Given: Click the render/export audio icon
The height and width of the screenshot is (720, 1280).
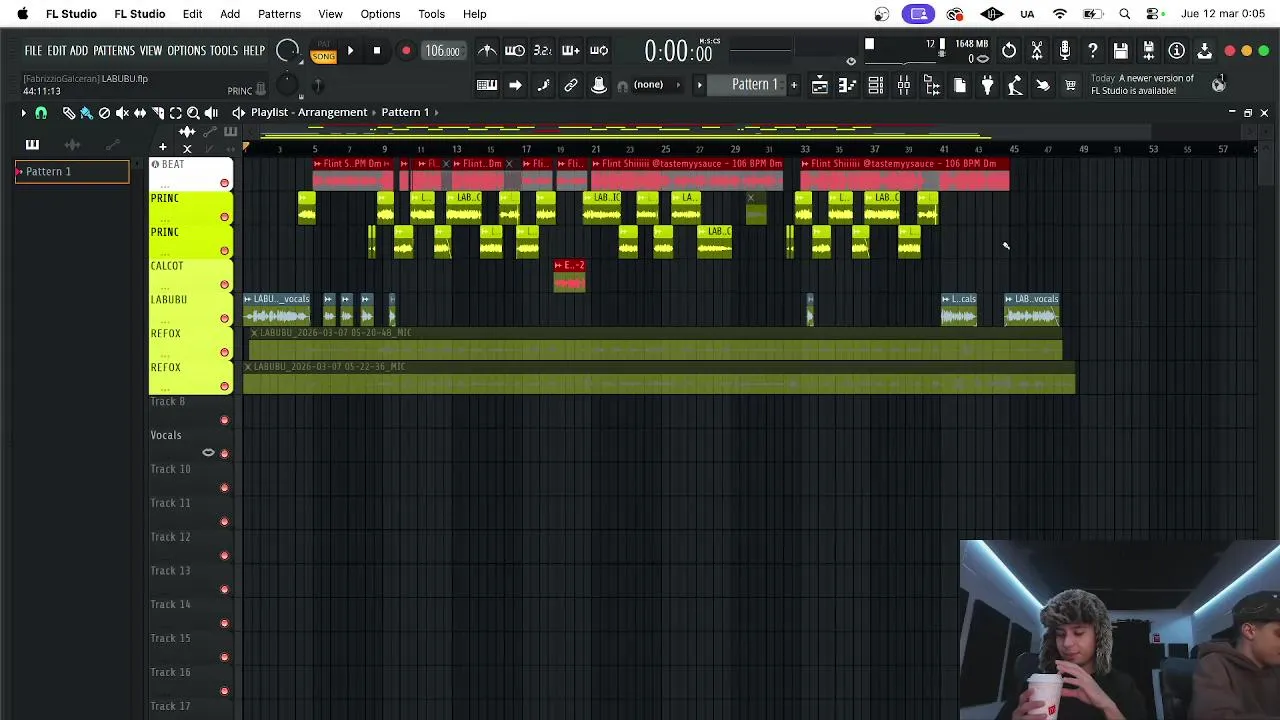Looking at the screenshot, I should click(1149, 51).
